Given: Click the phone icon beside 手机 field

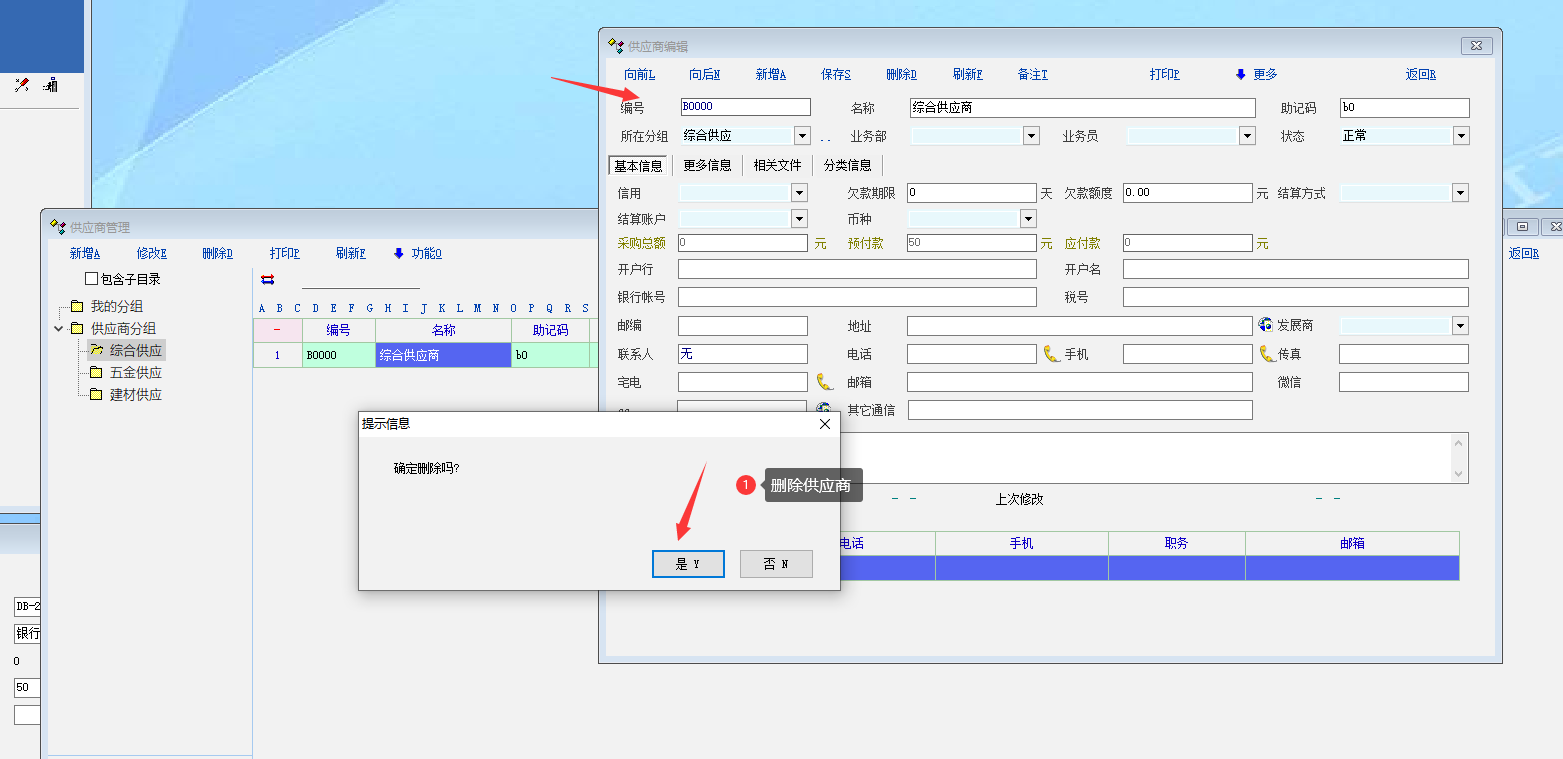Looking at the screenshot, I should pos(1267,354).
